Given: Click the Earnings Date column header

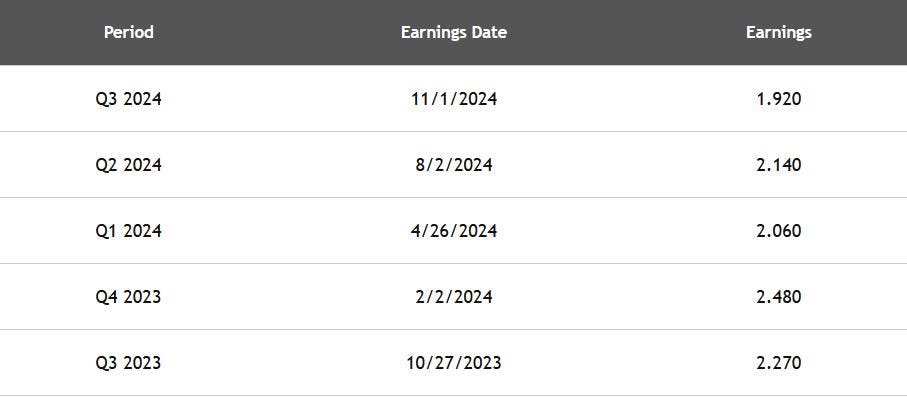Looking at the screenshot, I should [454, 32].
